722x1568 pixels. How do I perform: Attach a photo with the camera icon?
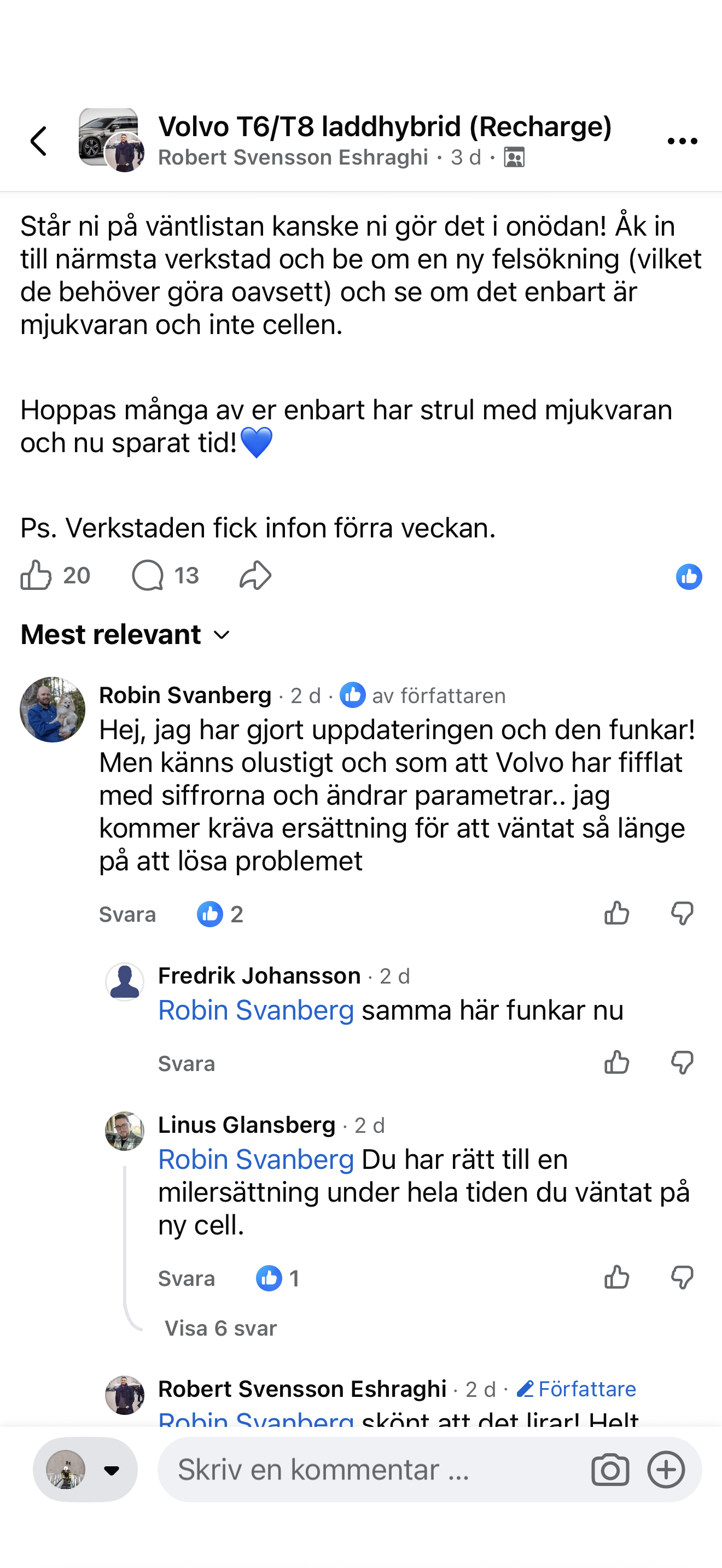click(x=610, y=1470)
